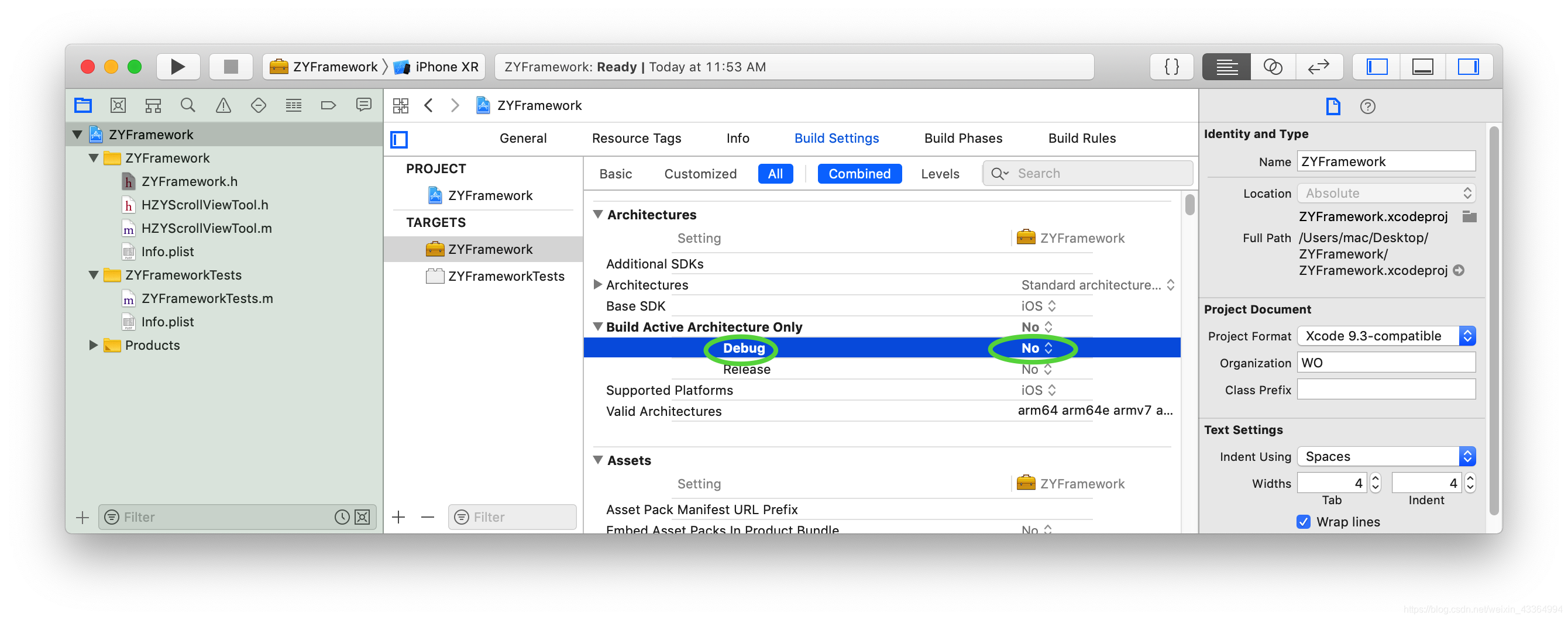Show the File inspector
Screen dimensions: 1568x620
[1332, 106]
